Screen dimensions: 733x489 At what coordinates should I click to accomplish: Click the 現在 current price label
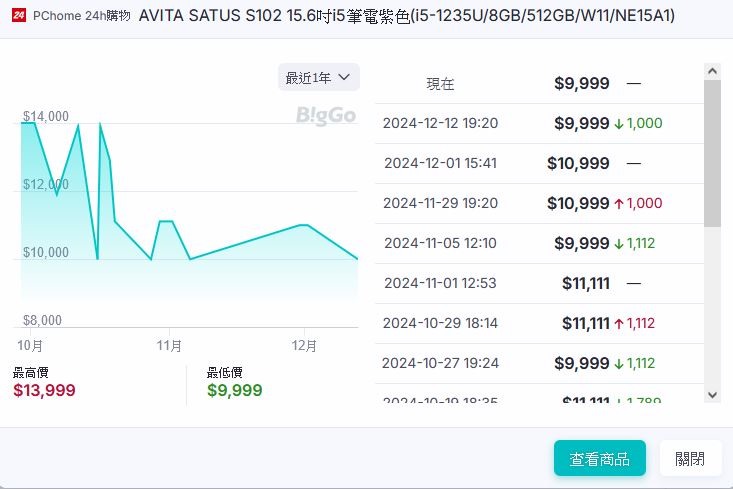(440, 84)
